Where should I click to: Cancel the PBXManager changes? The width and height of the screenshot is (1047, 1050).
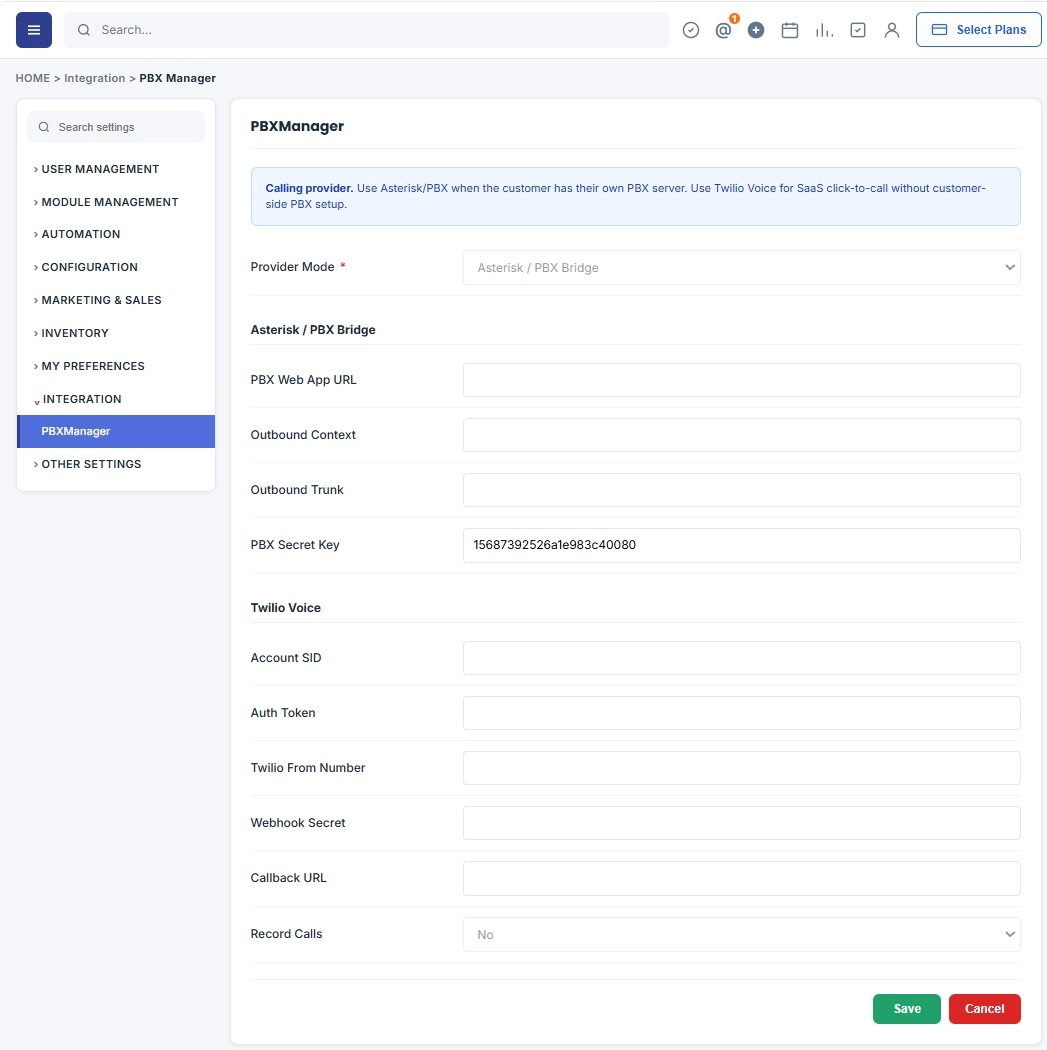(984, 1008)
